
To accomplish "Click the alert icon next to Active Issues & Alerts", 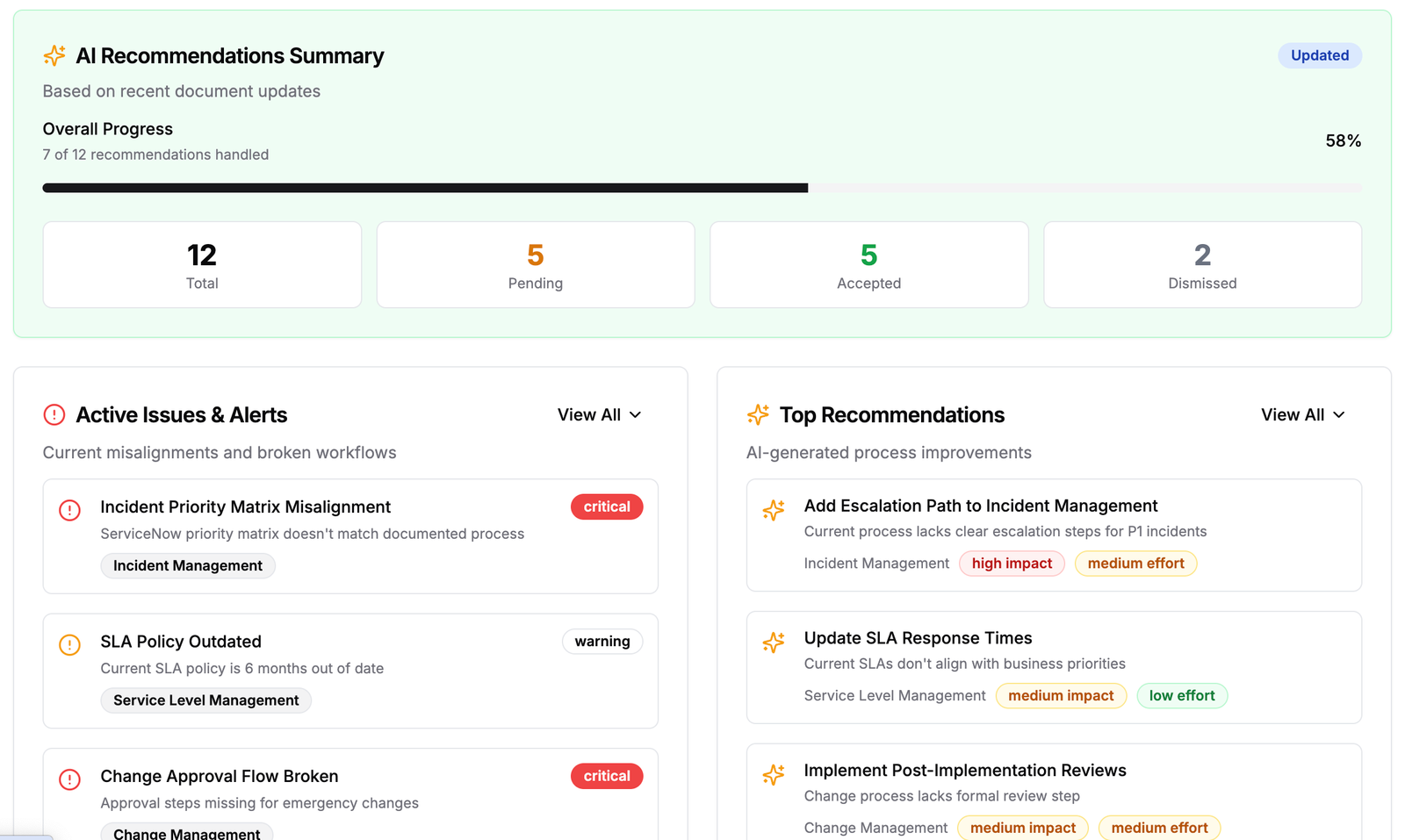I will (x=54, y=415).
